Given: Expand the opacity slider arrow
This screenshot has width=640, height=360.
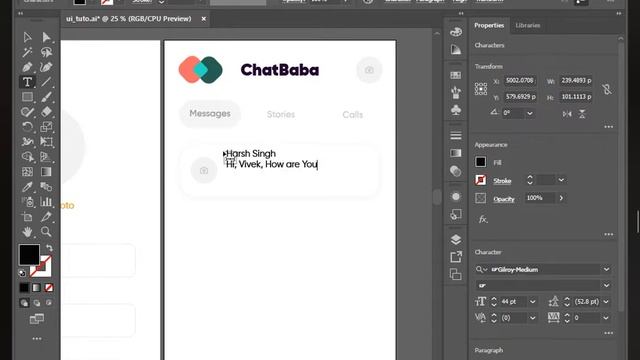Looking at the screenshot, I should [561, 198].
